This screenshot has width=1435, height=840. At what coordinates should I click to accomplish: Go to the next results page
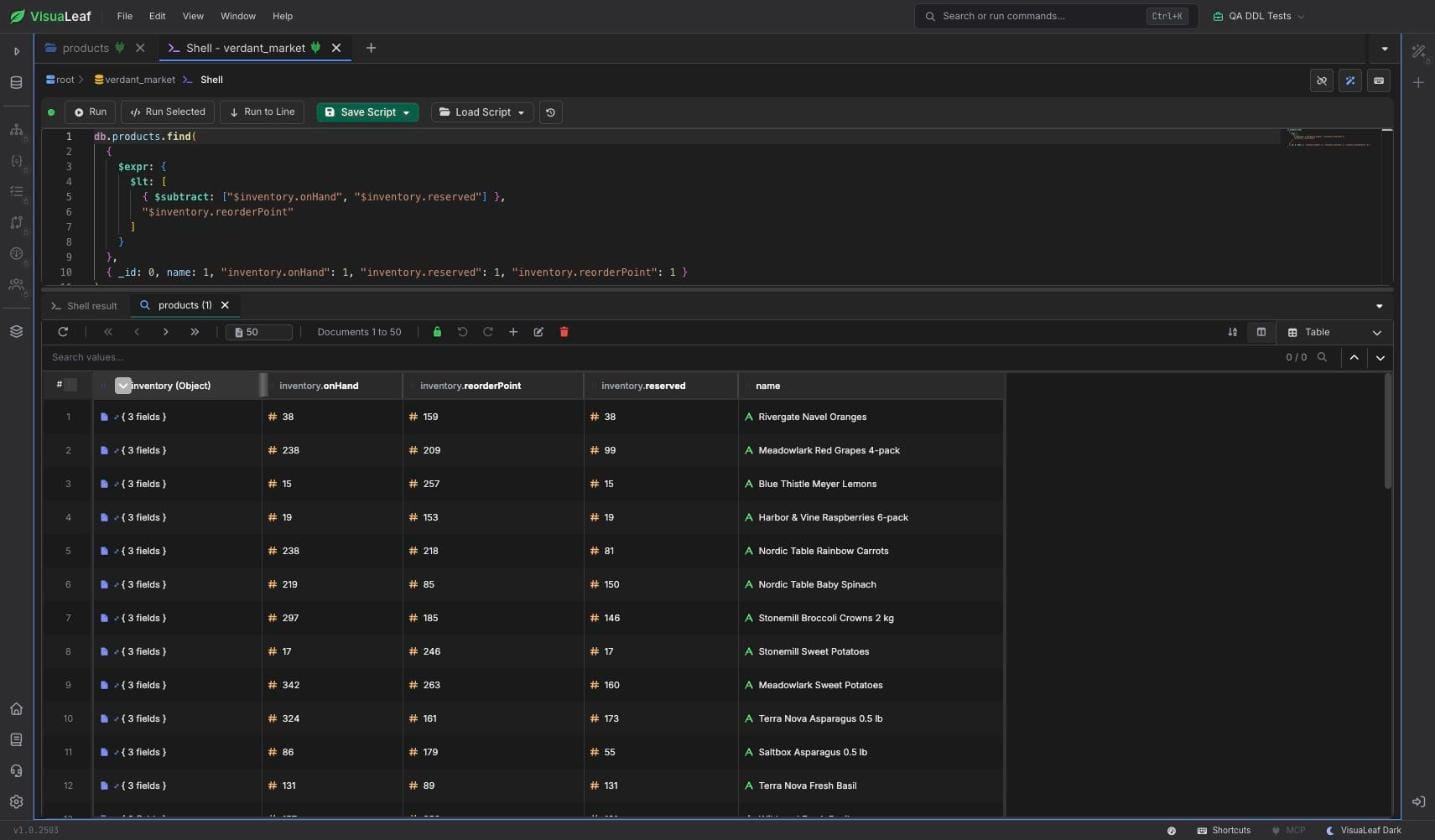click(165, 332)
